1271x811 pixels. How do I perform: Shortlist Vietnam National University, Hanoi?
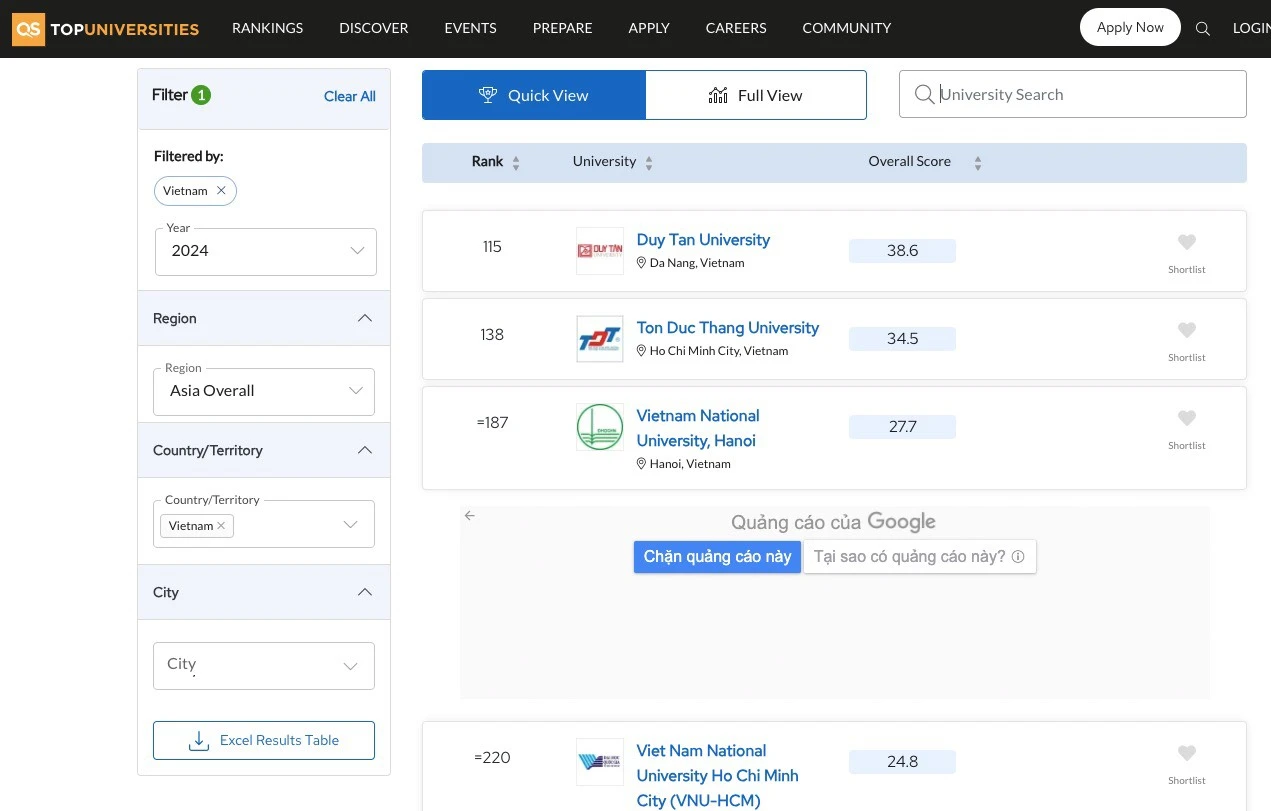point(1186,418)
